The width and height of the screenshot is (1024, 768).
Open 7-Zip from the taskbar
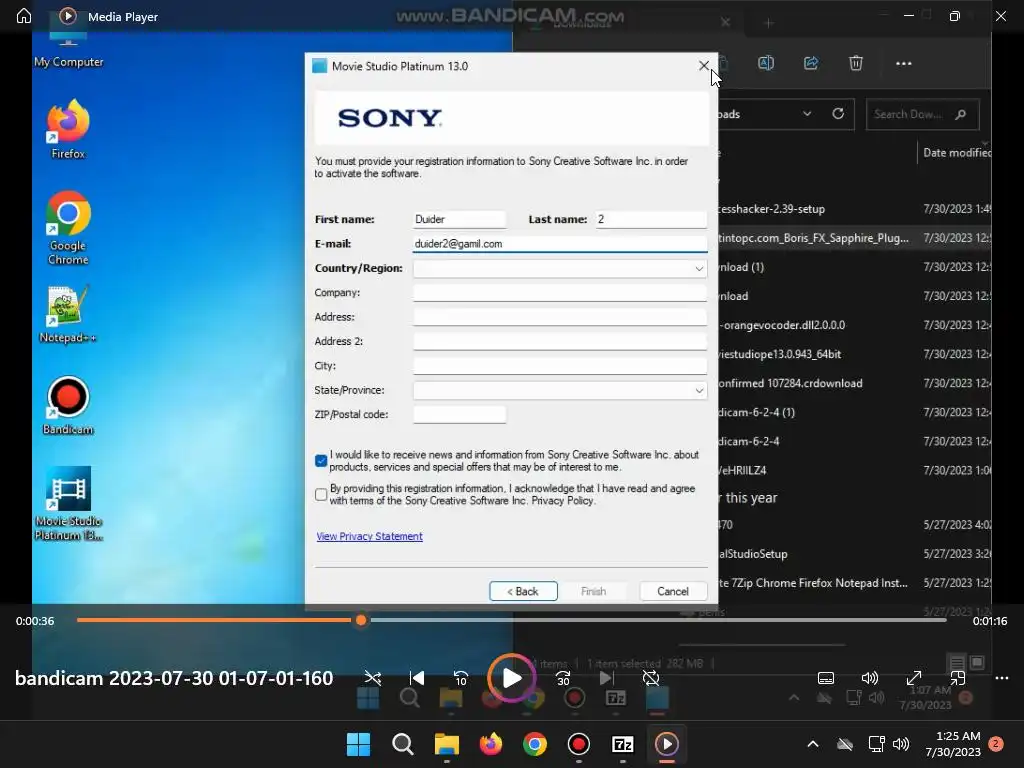point(622,744)
